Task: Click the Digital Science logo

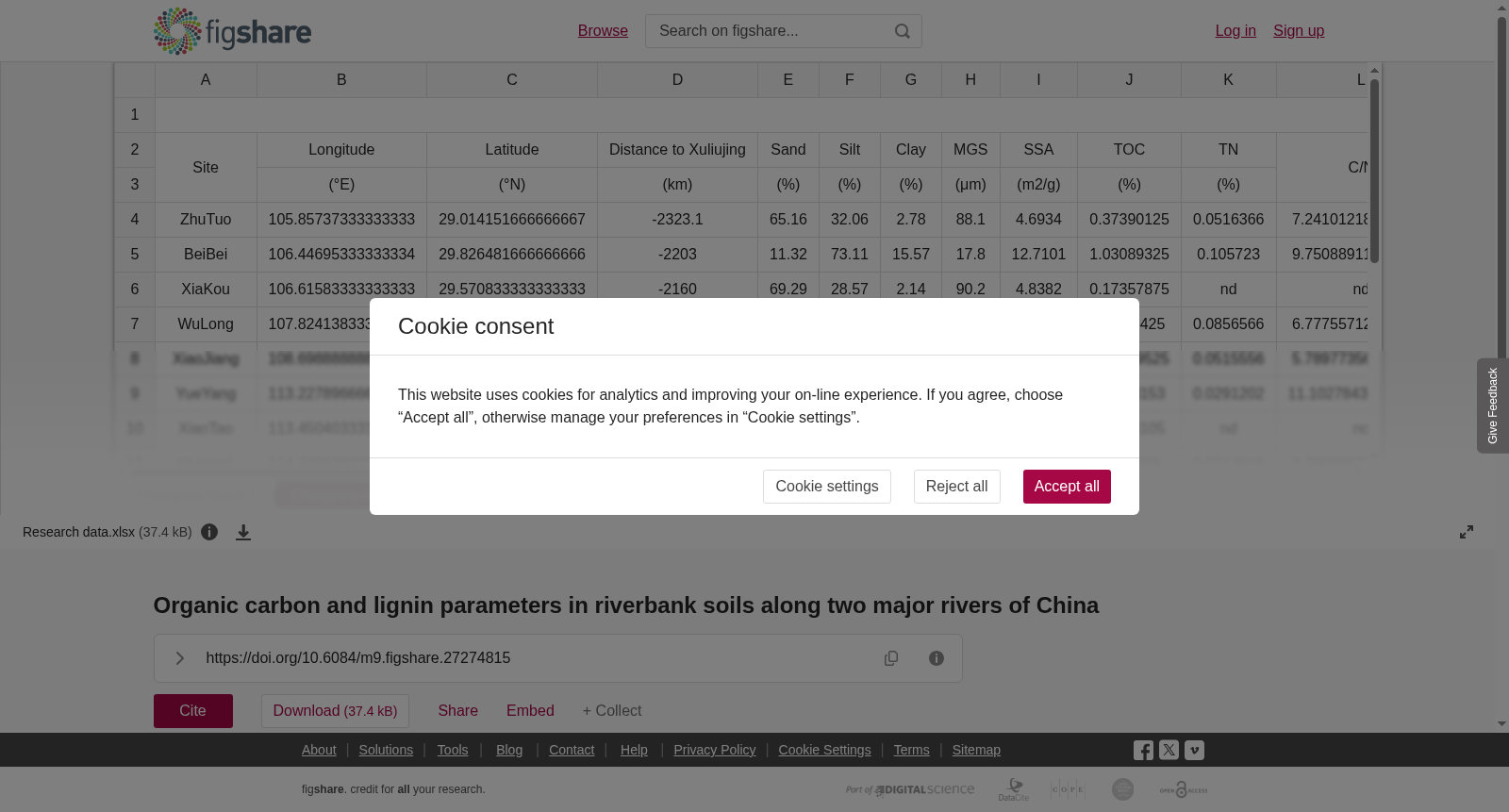Action: point(910,789)
